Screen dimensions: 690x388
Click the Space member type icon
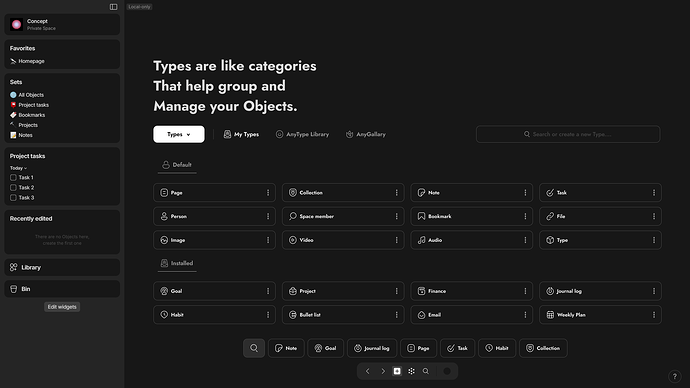pyautogui.click(x=293, y=216)
